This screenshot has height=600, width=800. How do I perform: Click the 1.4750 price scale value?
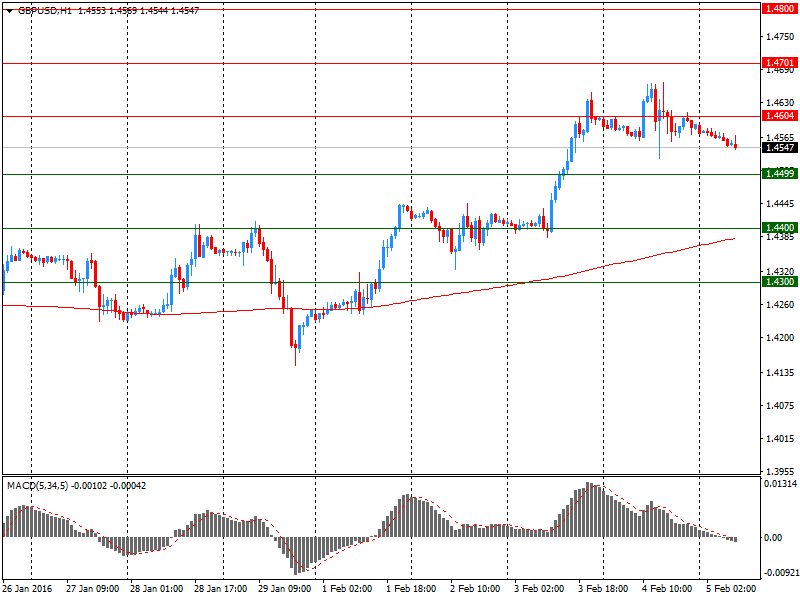click(x=780, y=37)
